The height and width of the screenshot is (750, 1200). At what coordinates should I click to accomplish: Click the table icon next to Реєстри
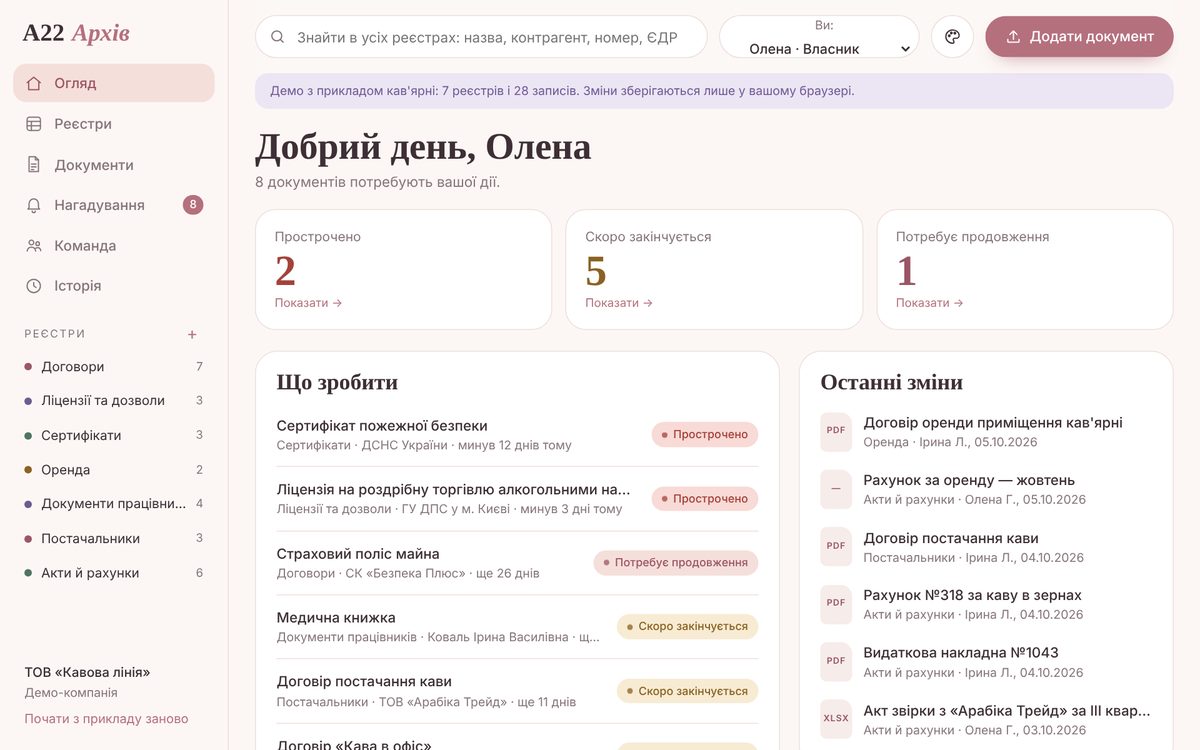34,124
